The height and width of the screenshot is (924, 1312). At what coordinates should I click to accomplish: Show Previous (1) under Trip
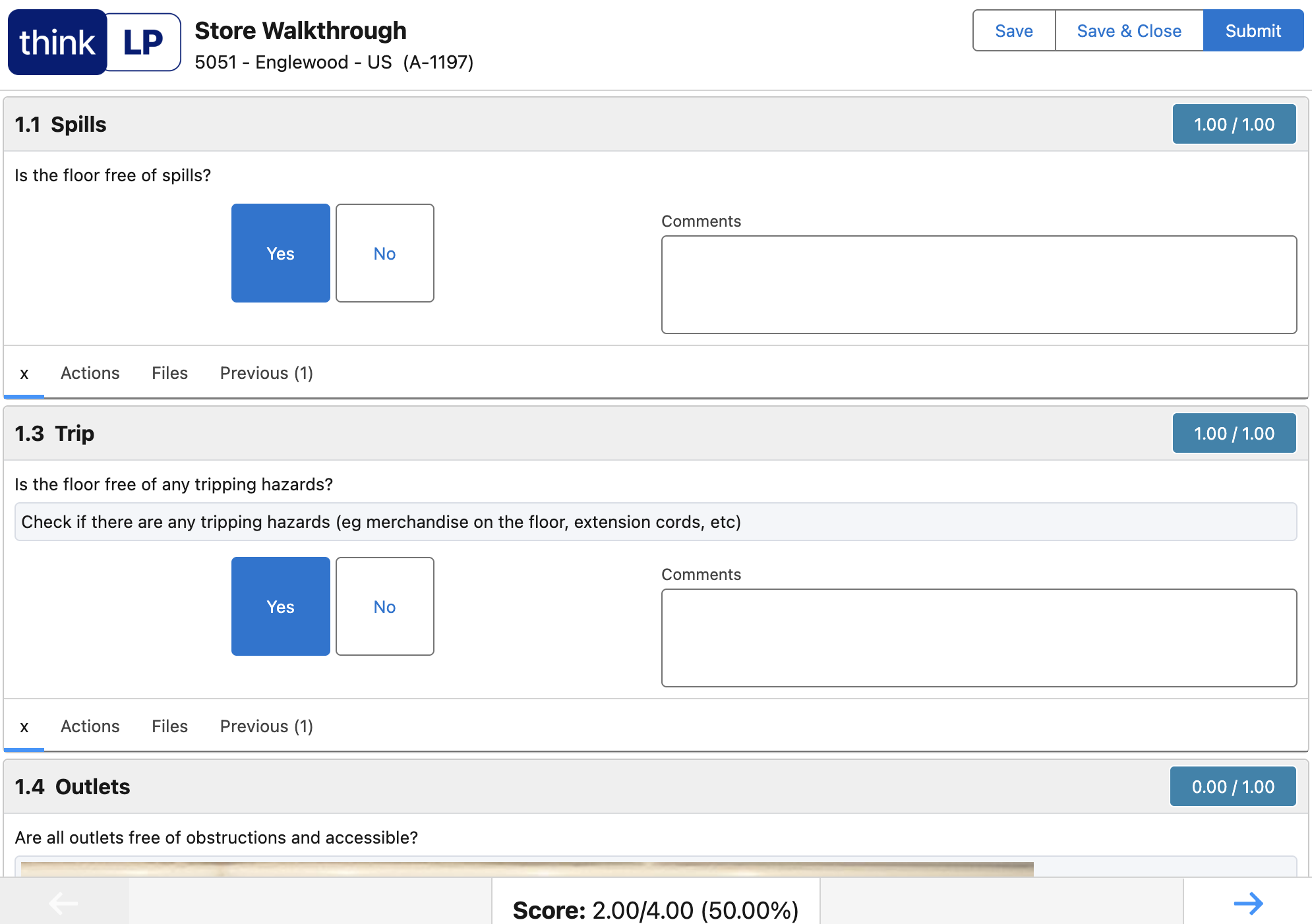coord(266,726)
